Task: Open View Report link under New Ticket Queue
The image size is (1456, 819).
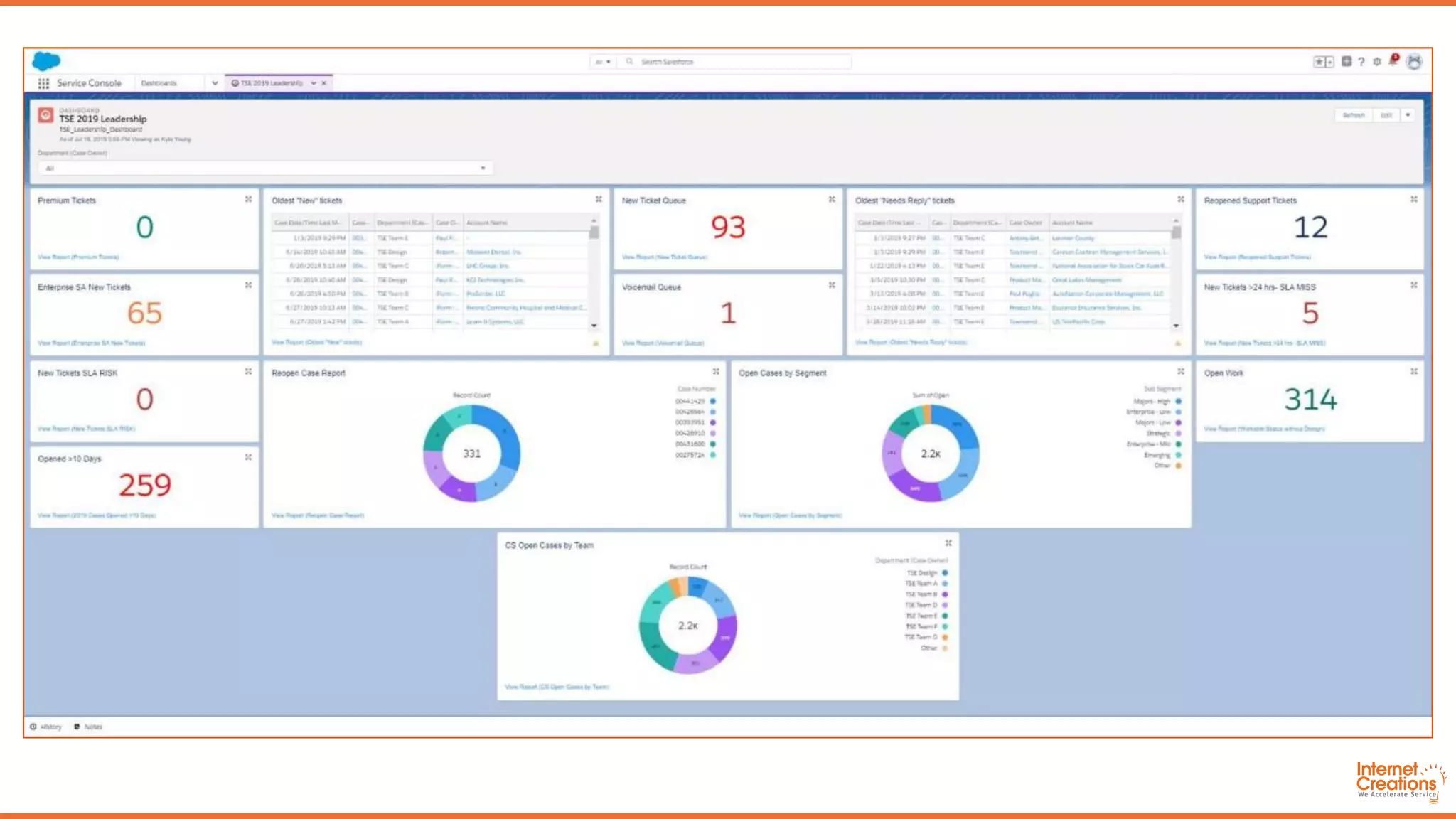Action: tap(664, 257)
